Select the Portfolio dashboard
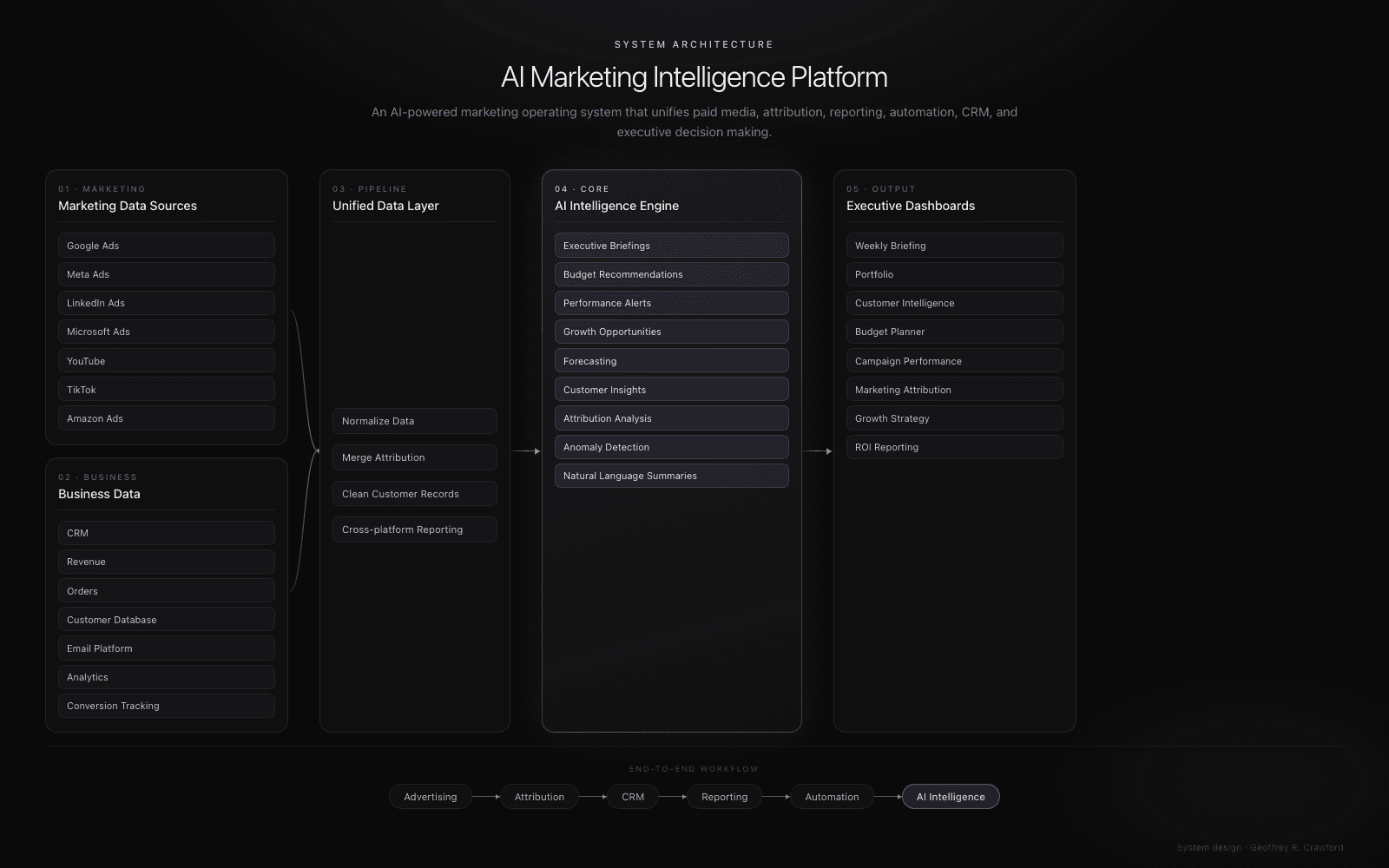The height and width of the screenshot is (868, 1389). tap(955, 274)
